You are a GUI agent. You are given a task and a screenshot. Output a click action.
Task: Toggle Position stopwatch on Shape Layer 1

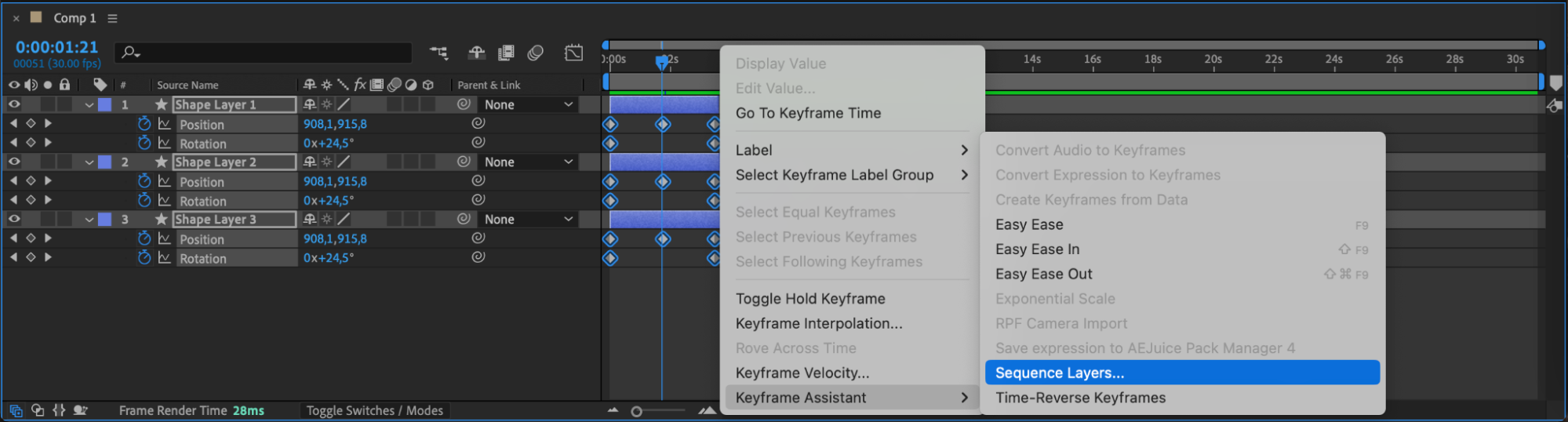click(x=144, y=124)
